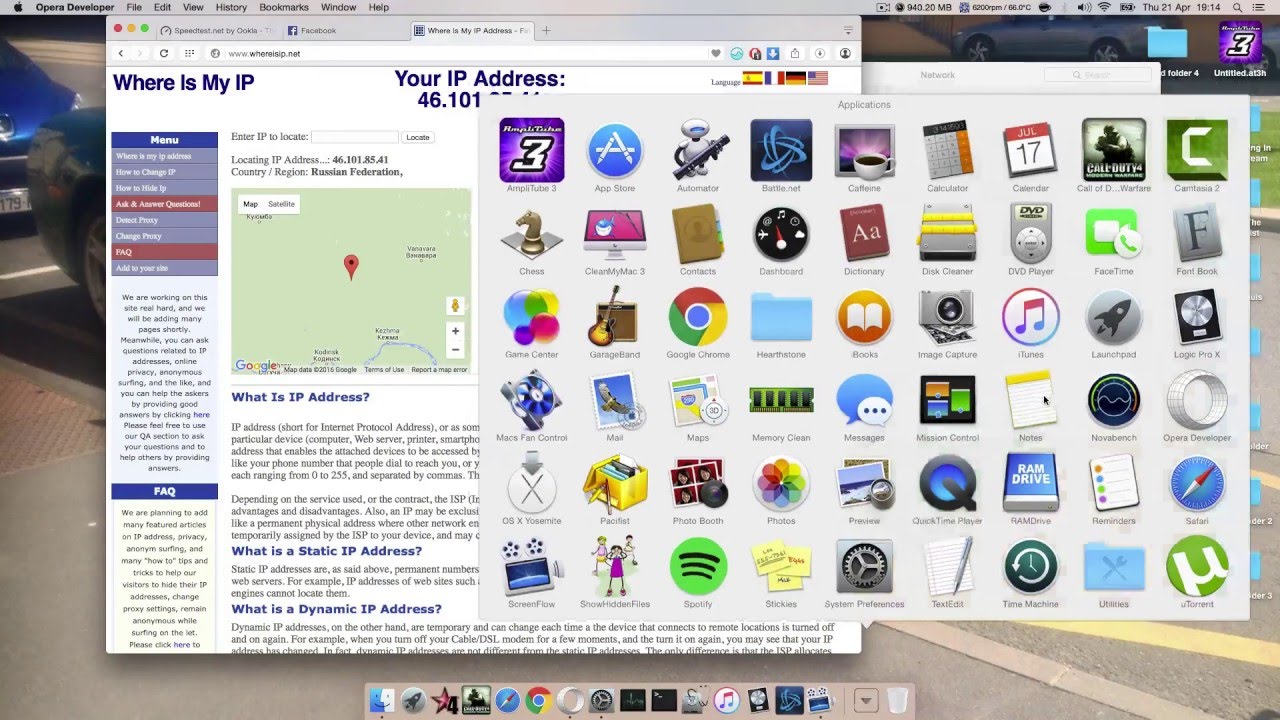Launch GarageBand guitar icon

[615, 316]
